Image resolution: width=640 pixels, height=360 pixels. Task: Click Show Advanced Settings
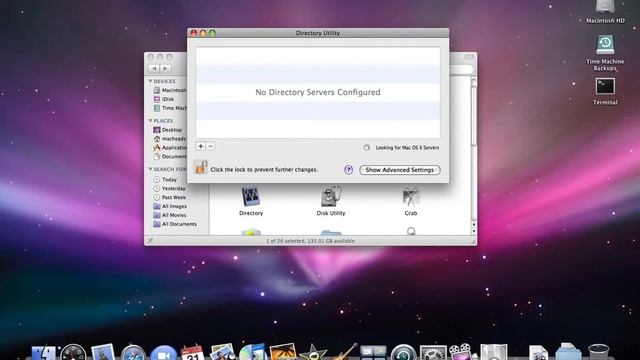400,170
